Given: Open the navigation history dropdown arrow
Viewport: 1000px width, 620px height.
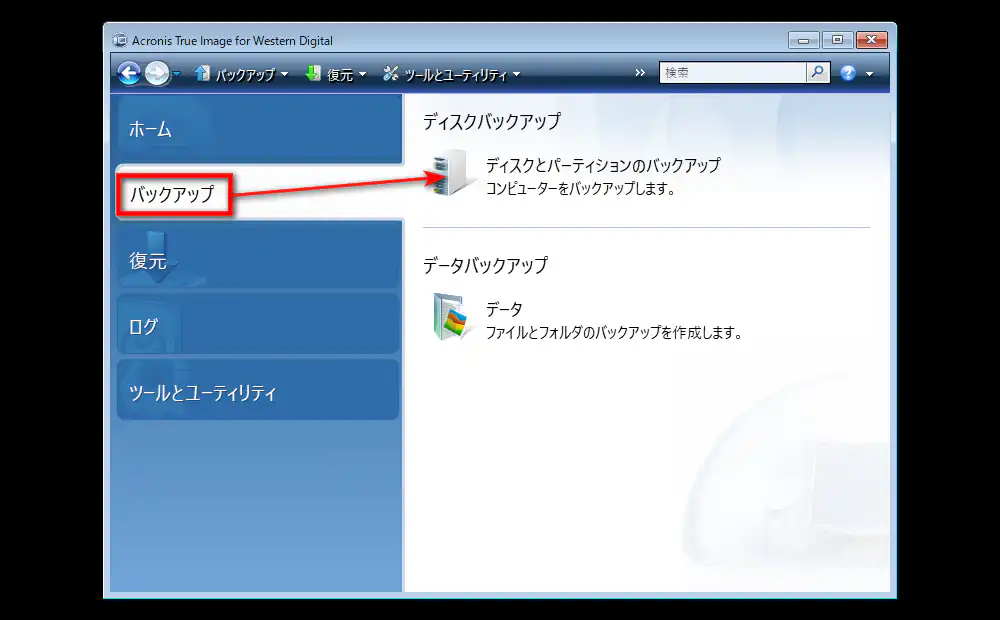Looking at the screenshot, I should pos(177,74).
